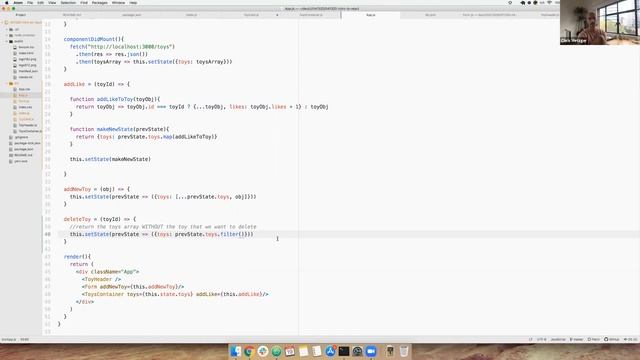Click line number 40 in the gutter
This screenshot has width=640, height=360.
tap(48, 234)
